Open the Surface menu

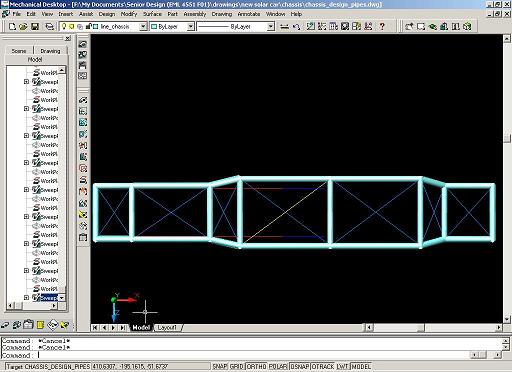(152, 14)
